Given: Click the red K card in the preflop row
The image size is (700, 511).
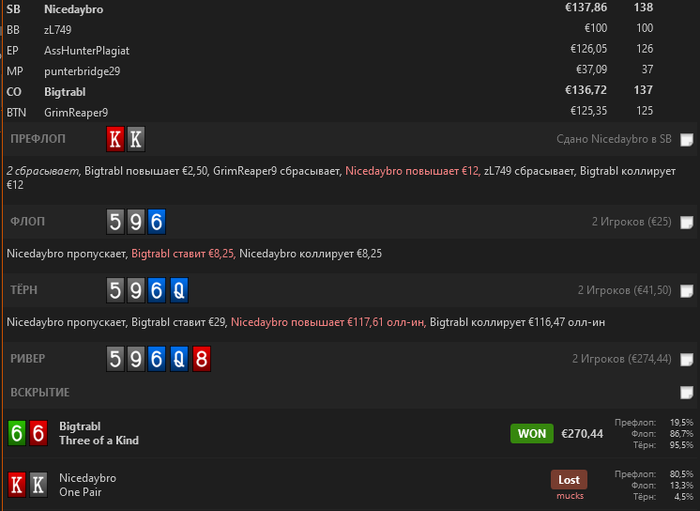Looking at the screenshot, I should pos(115,139).
